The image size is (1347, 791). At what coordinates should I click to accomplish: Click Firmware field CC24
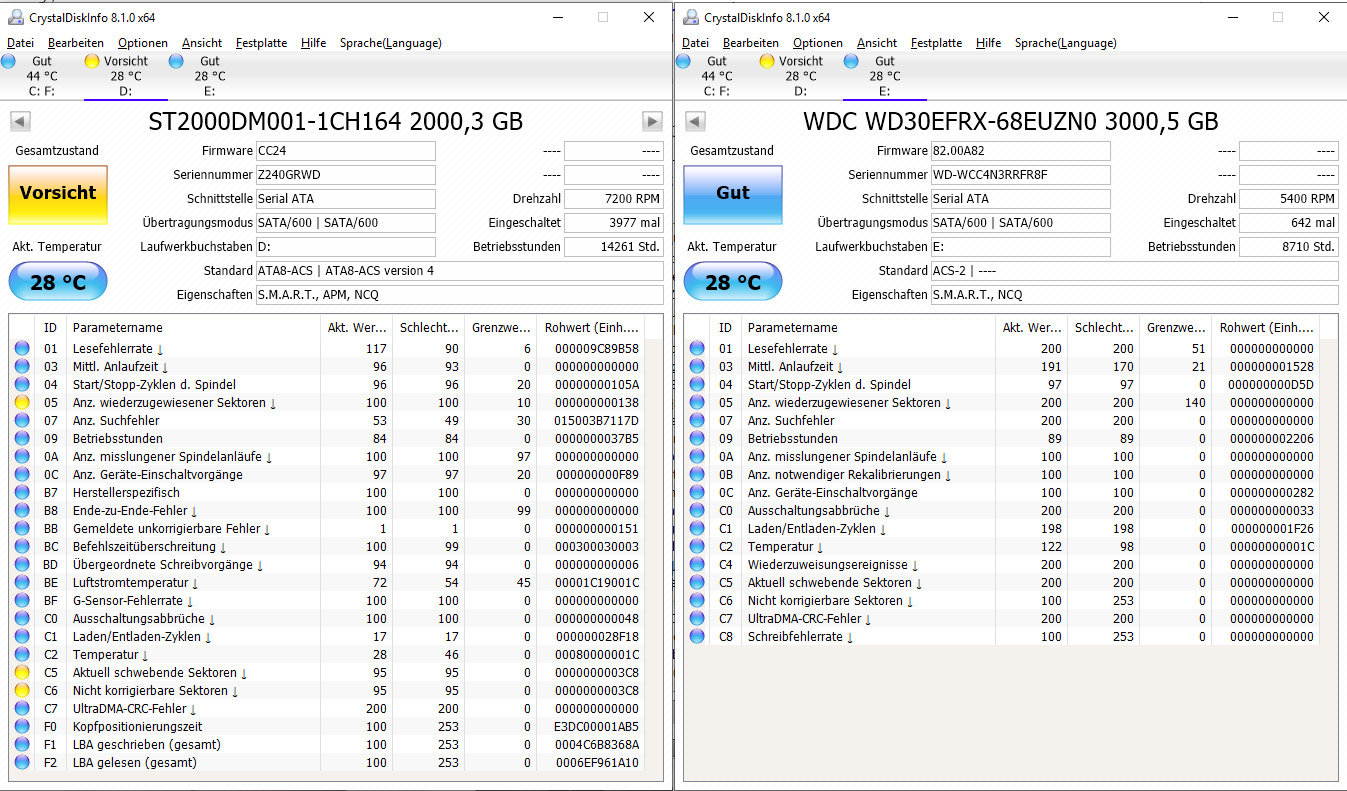click(346, 151)
